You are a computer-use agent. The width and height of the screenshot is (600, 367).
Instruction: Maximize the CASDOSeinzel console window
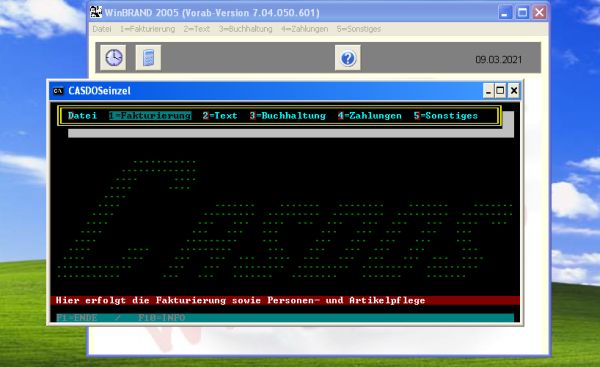[x=500, y=91]
